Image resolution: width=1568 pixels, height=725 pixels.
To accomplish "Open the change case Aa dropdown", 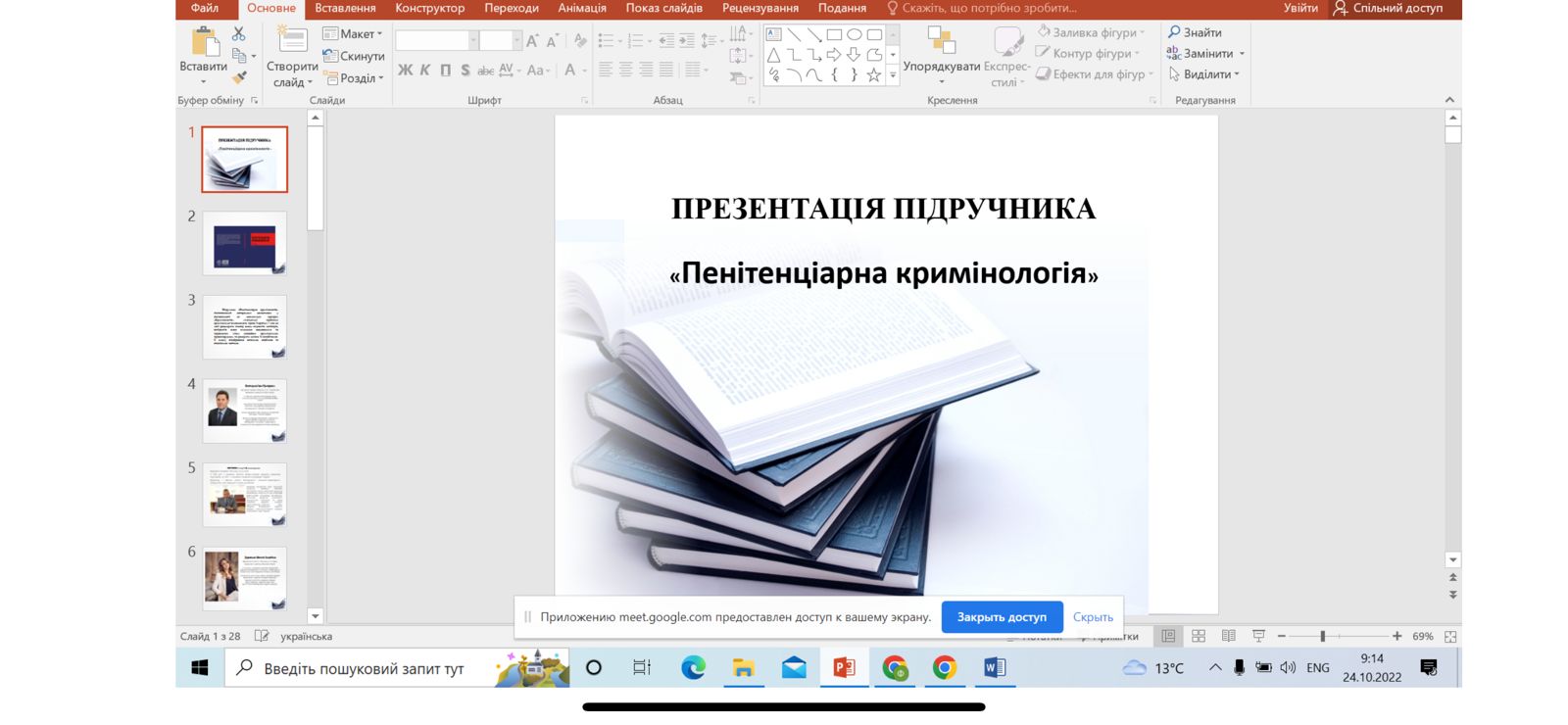I will tap(538, 71).
